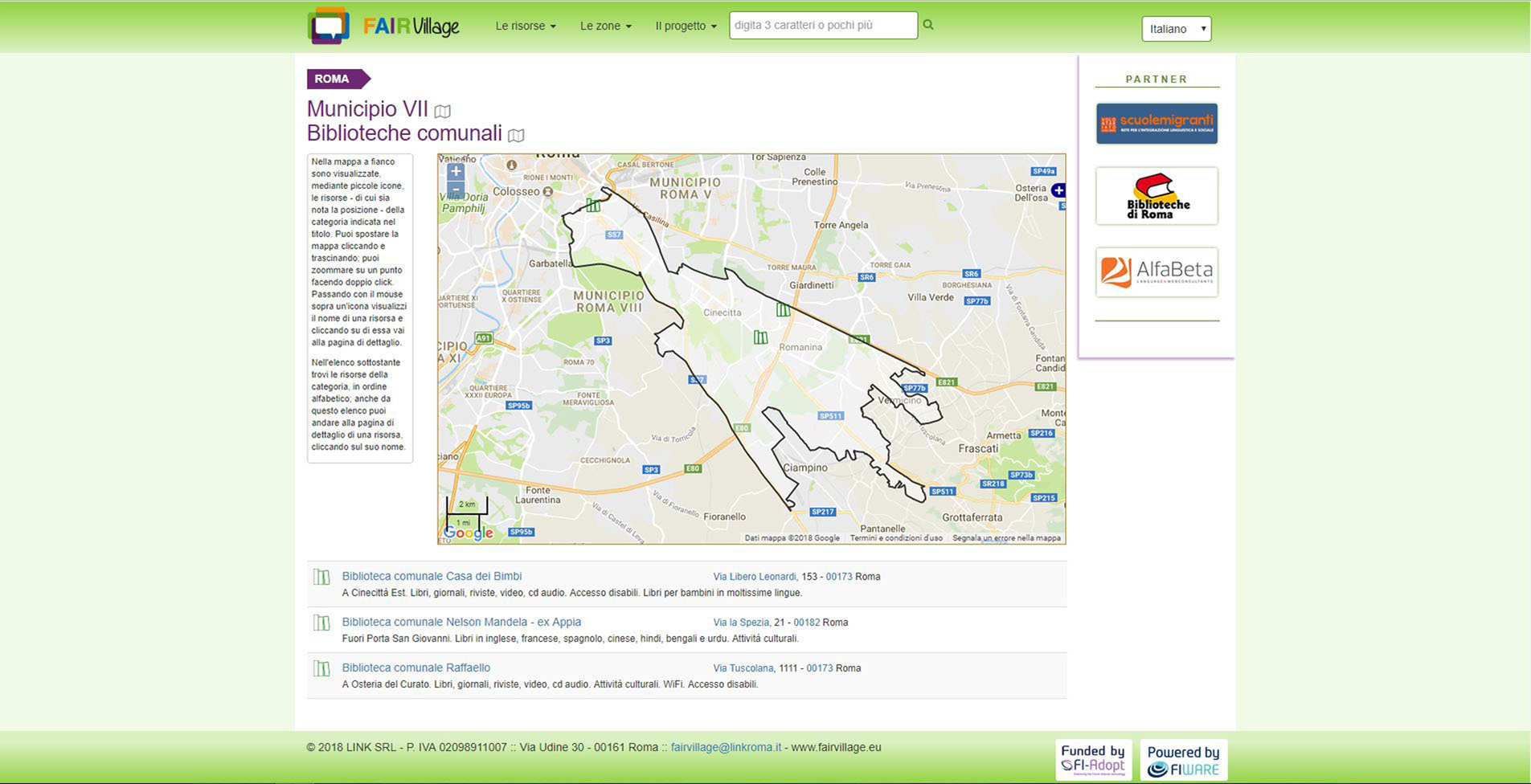Open the scuolemigranti partner logo

point(1156,124)
